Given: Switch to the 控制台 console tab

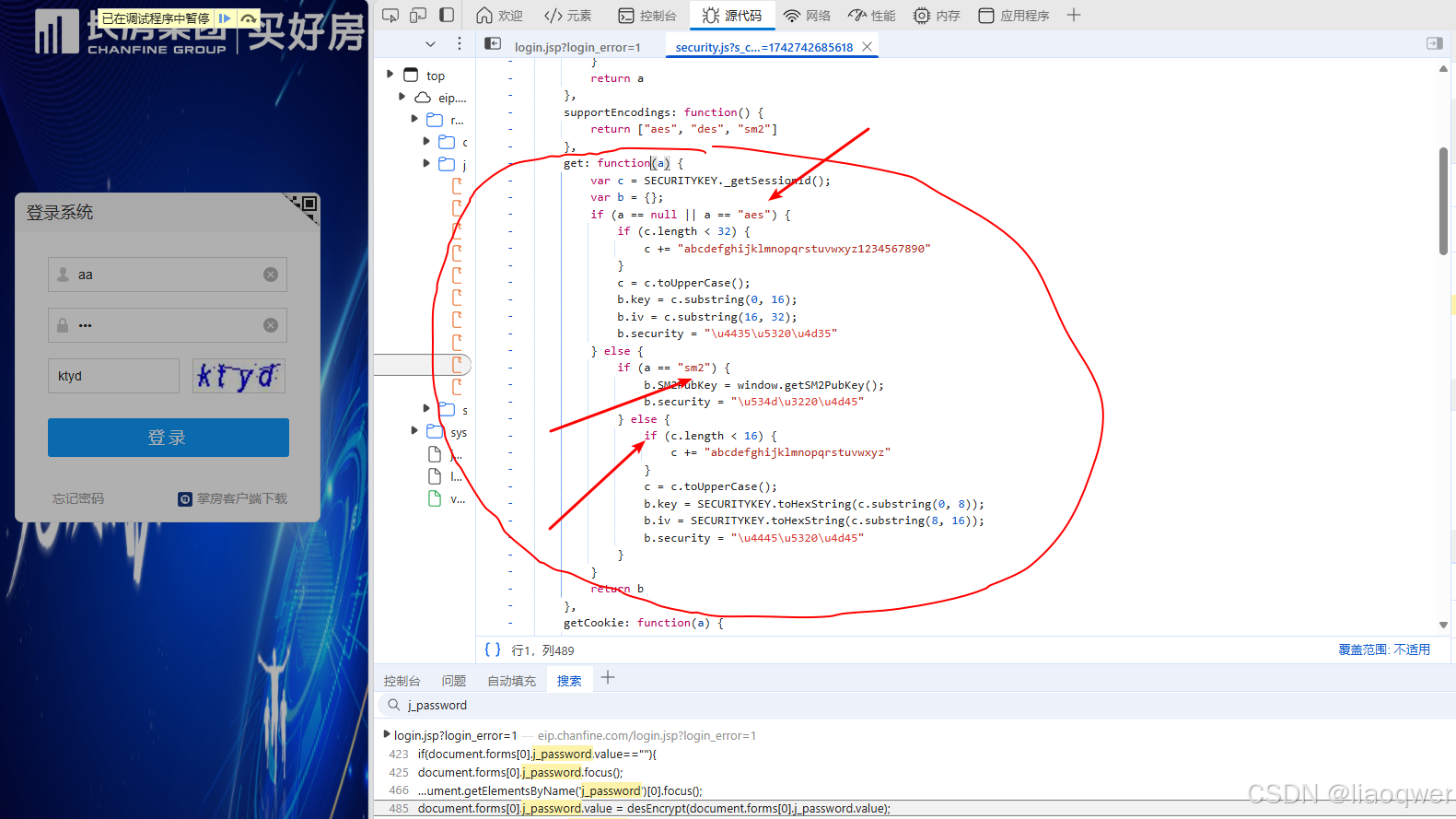Looking at the screenshot, I should click(x=646, y=16).
